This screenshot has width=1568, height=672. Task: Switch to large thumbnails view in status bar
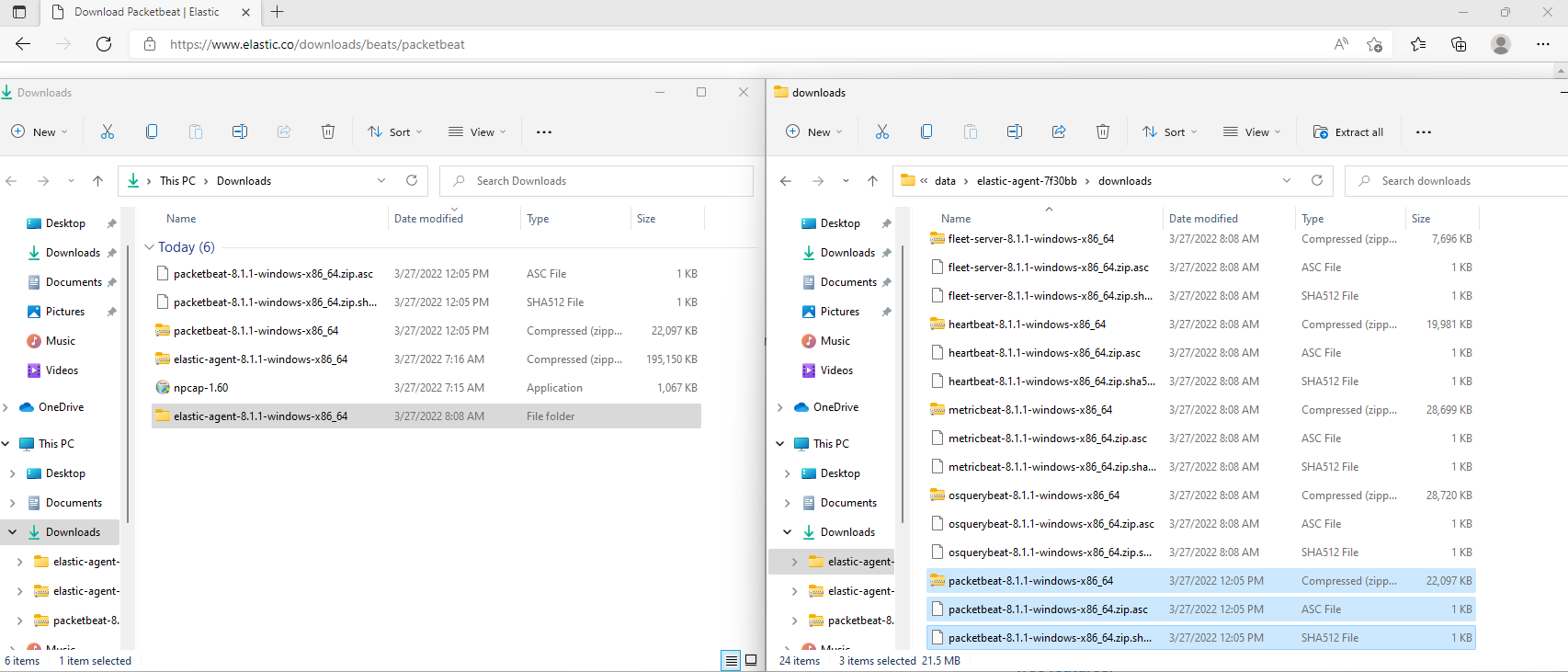click(x=751, y=660)
